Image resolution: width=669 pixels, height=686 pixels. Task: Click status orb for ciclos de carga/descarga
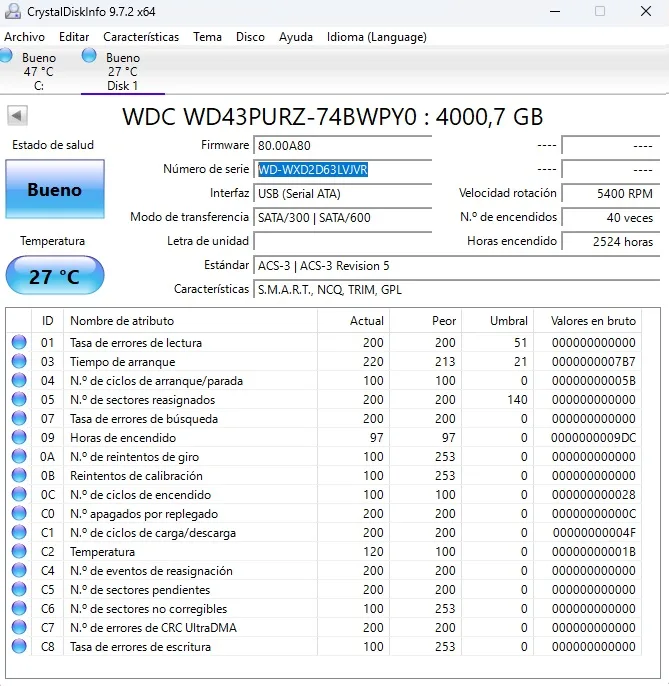(x=19, y=532)
